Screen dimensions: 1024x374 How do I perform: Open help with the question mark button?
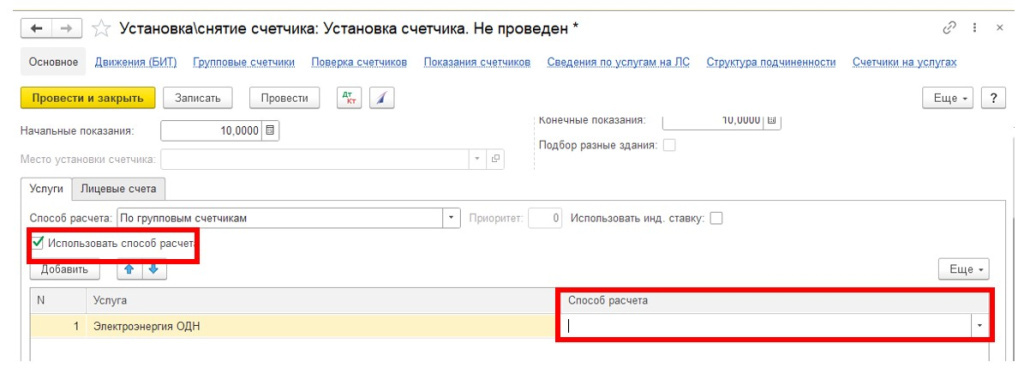(994, 98)
